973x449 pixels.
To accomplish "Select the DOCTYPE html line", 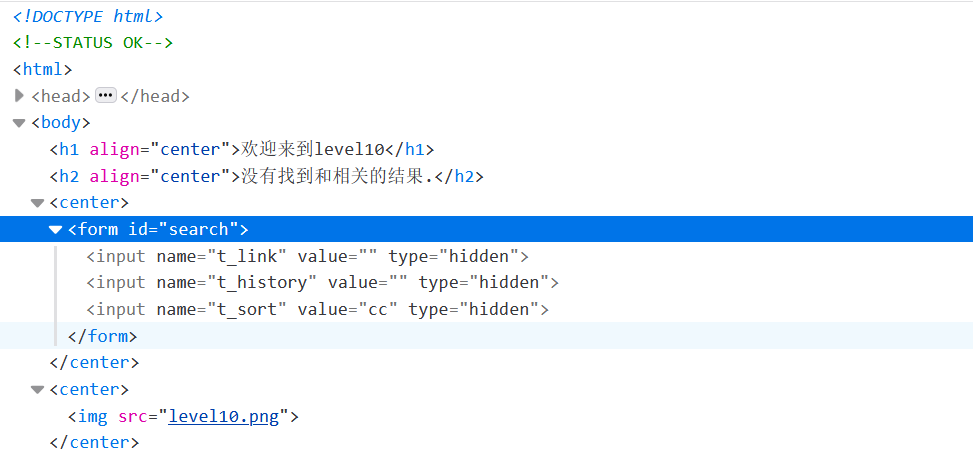I will [x=88, y=16].
